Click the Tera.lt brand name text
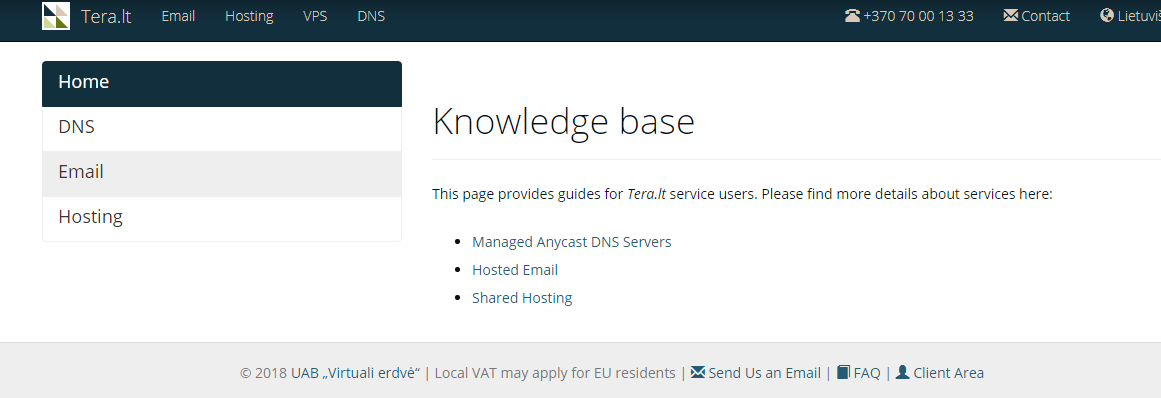The width and height of the screenshot is (1161, 398). (106, 16)
